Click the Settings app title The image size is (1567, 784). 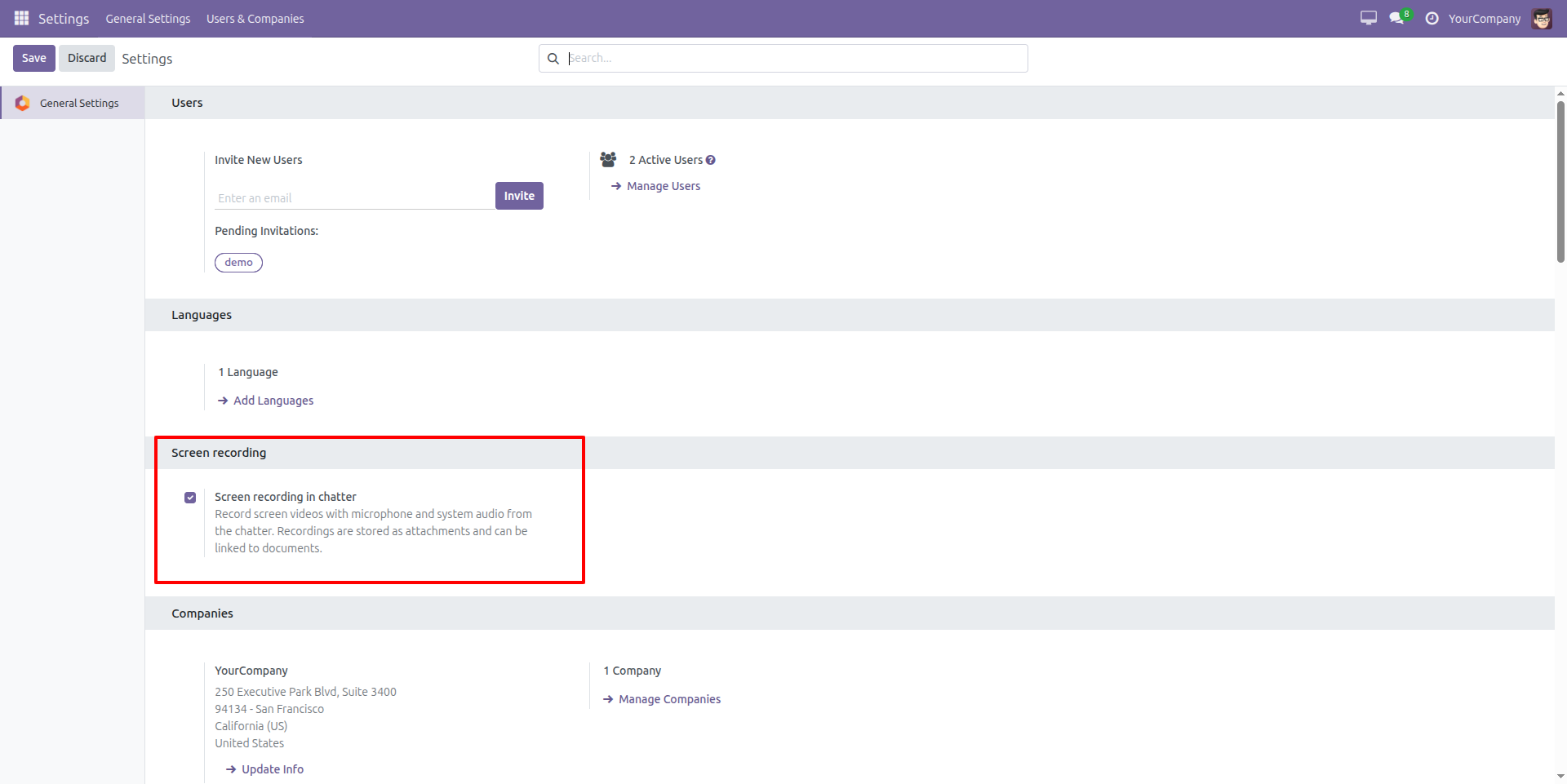(x=64, y=19)
